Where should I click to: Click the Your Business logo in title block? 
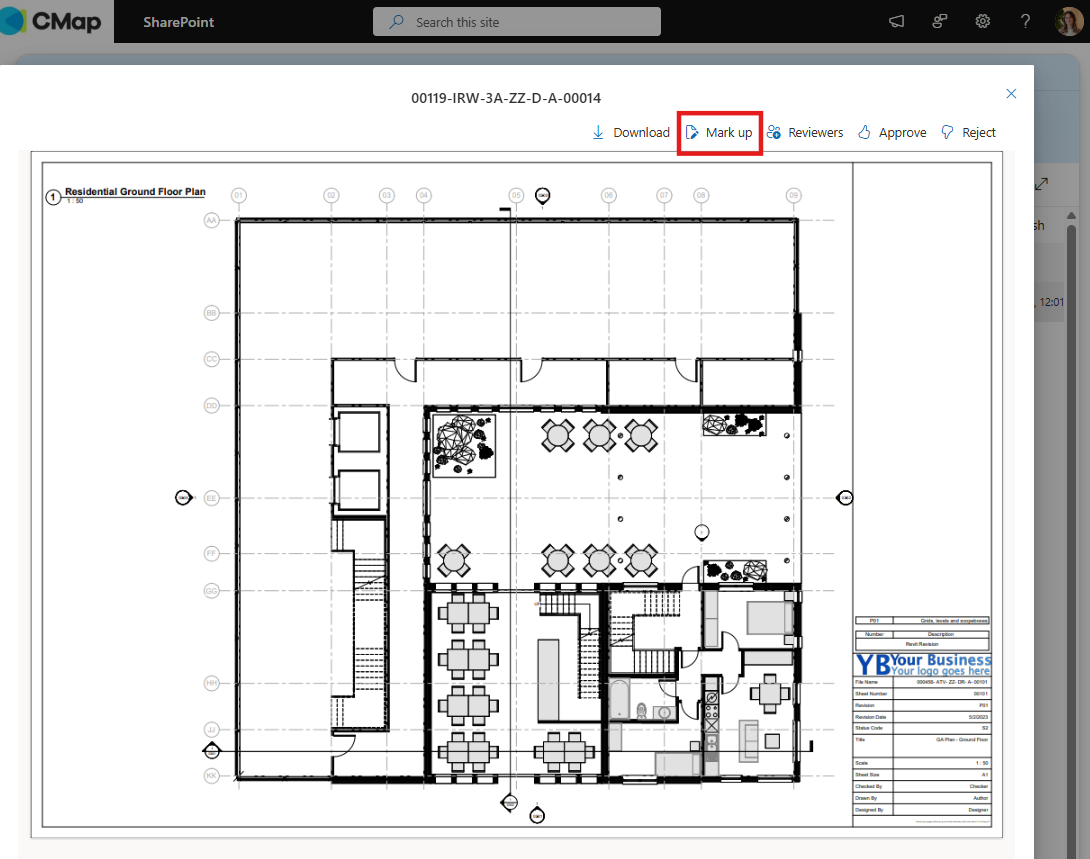[x=922, y=664]
